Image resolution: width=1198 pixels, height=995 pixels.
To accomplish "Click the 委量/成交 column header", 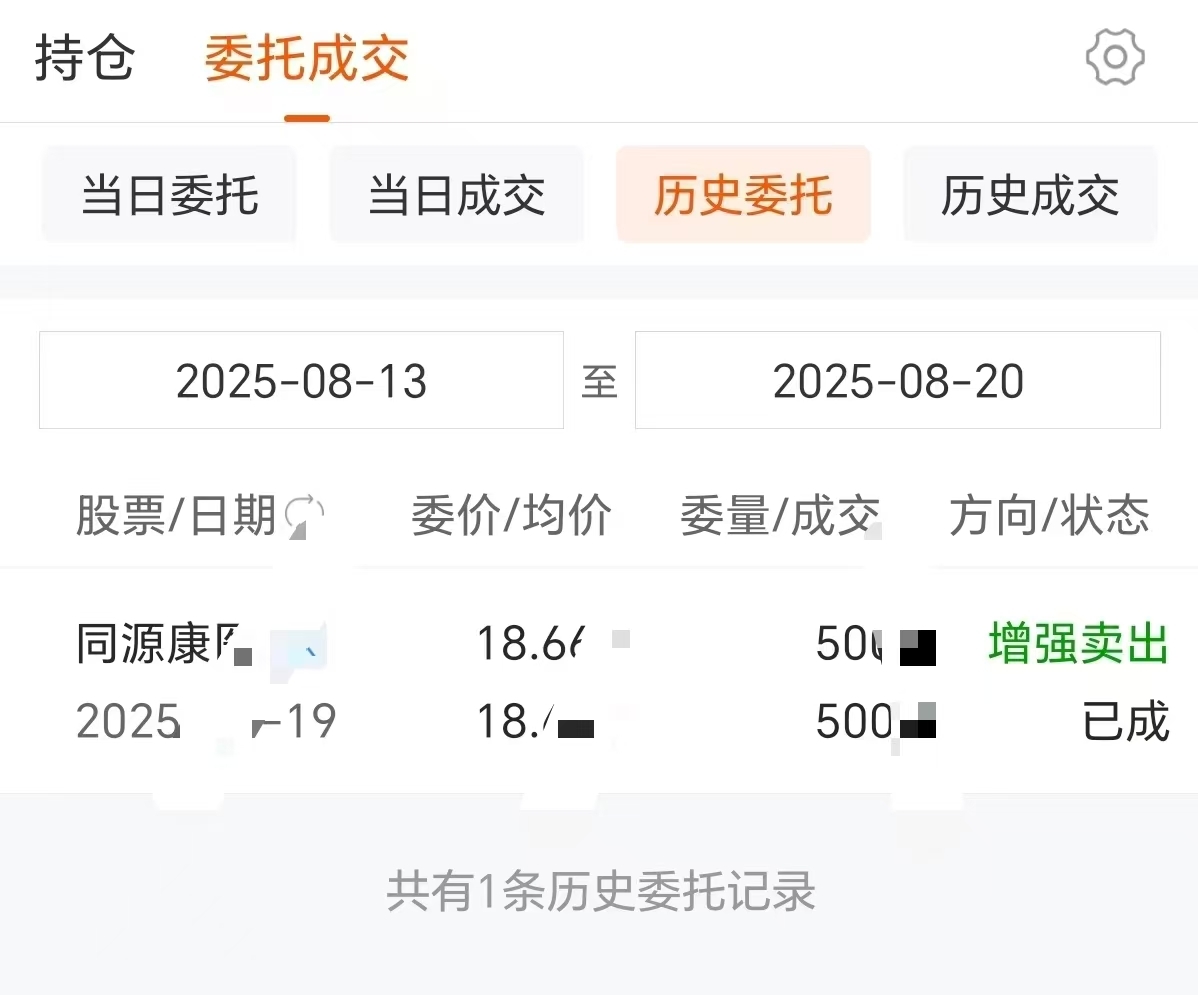I will [x=780, y=515].
